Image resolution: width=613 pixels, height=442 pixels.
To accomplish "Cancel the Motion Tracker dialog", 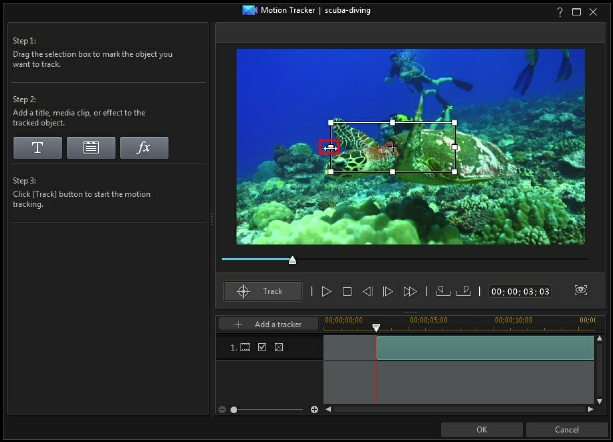I will pos(566,430).
